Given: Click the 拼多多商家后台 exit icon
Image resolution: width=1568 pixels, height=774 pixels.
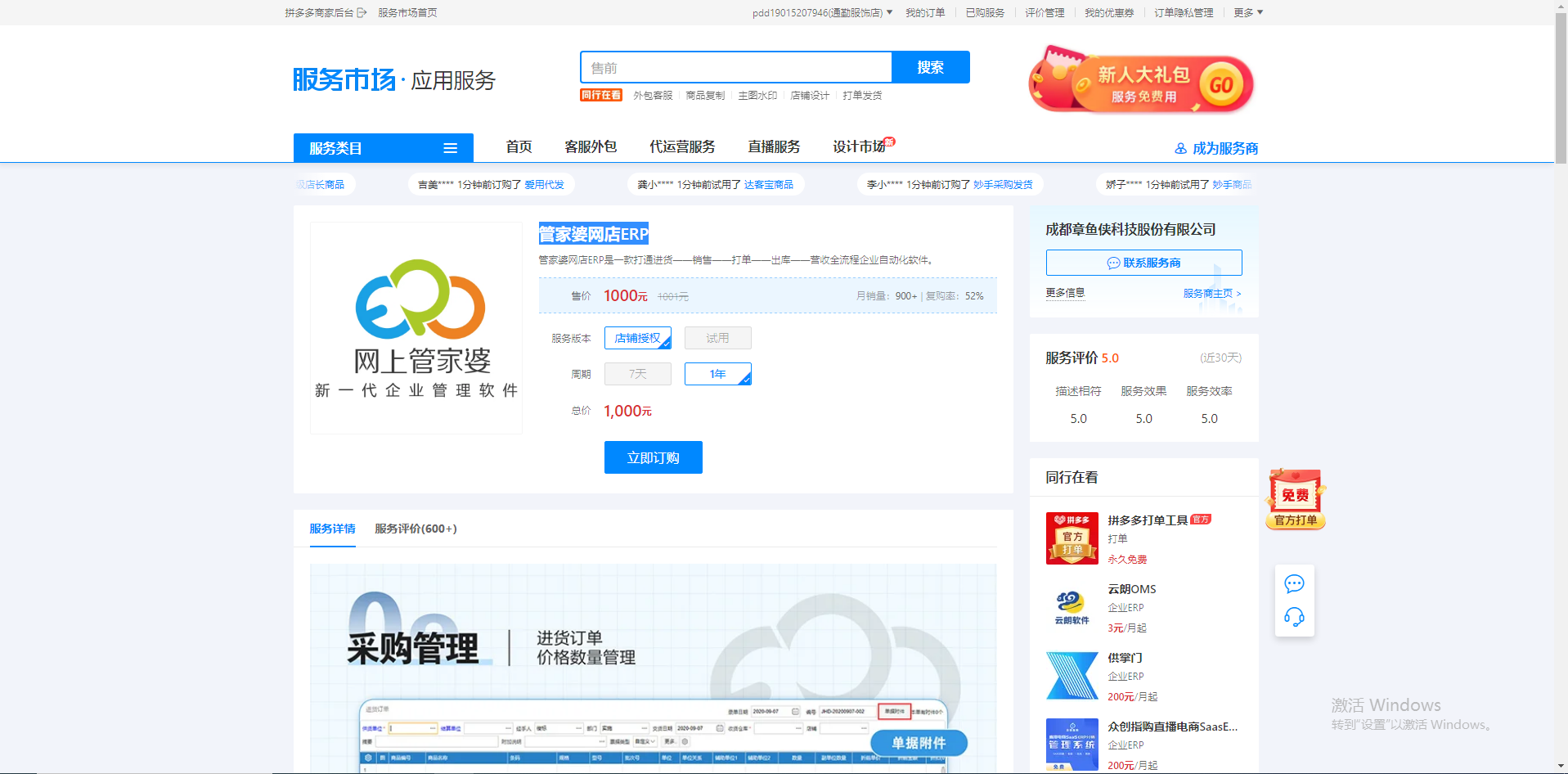Looking at the screenshot, I should 362,12.
